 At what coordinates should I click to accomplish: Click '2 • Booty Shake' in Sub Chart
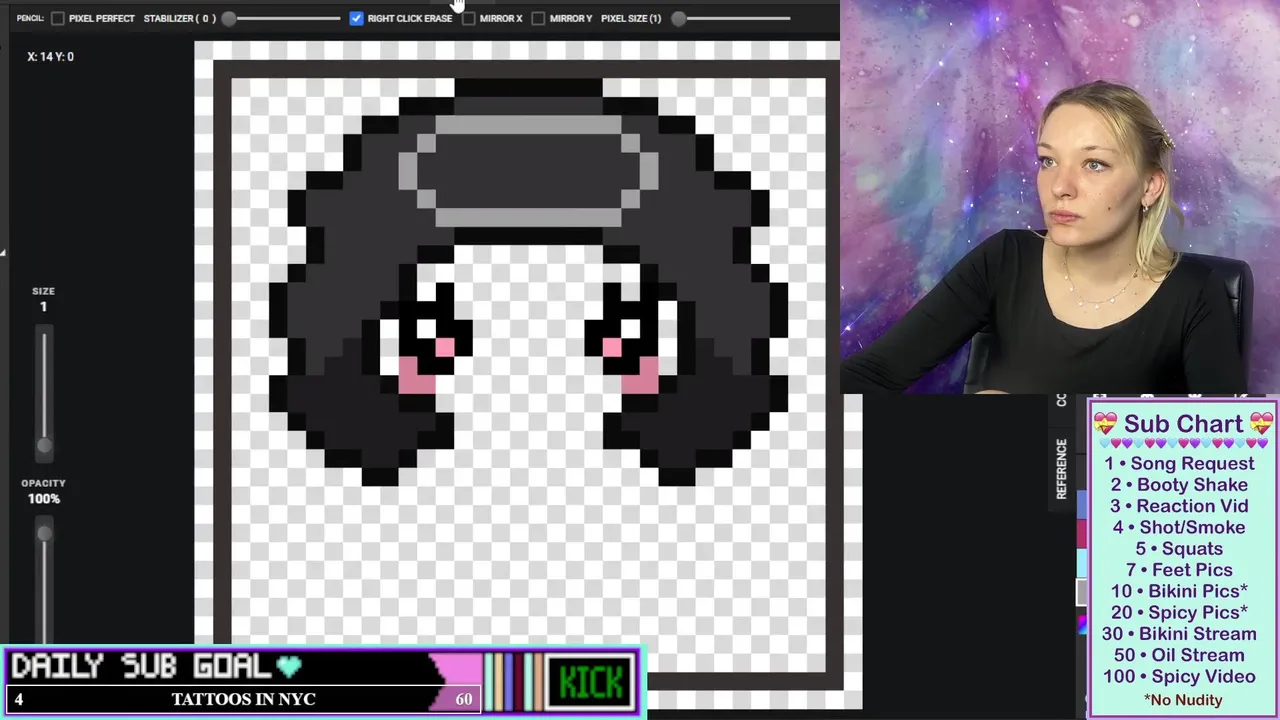coord(1179,484)
